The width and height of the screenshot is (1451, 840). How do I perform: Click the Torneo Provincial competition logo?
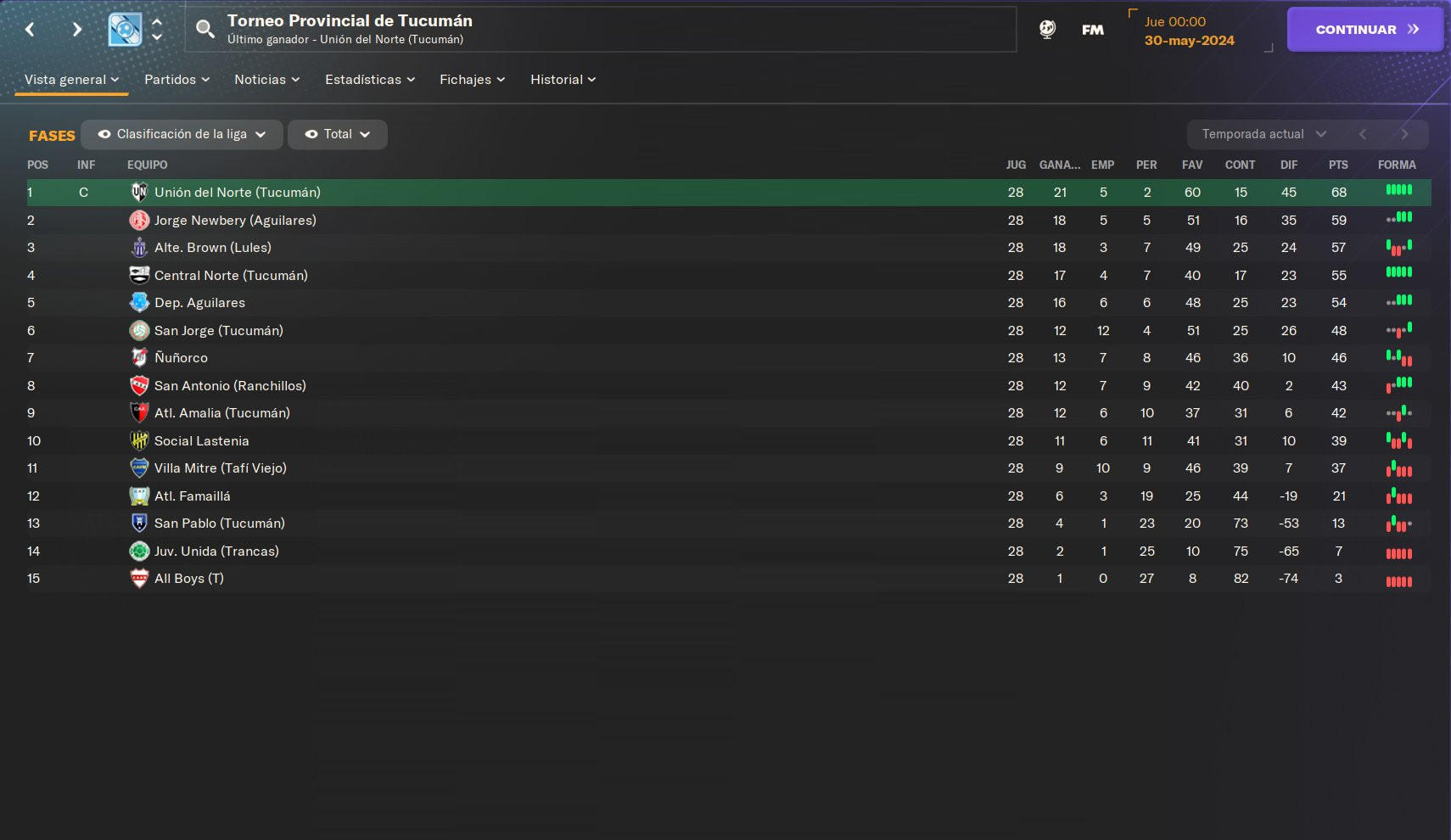pos(125,30)
